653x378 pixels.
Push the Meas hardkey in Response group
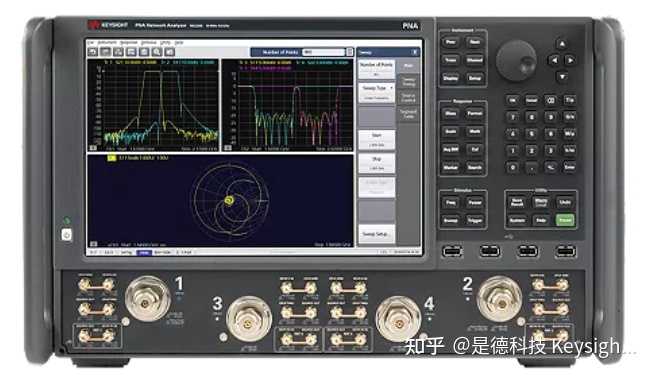click(450, 113)
